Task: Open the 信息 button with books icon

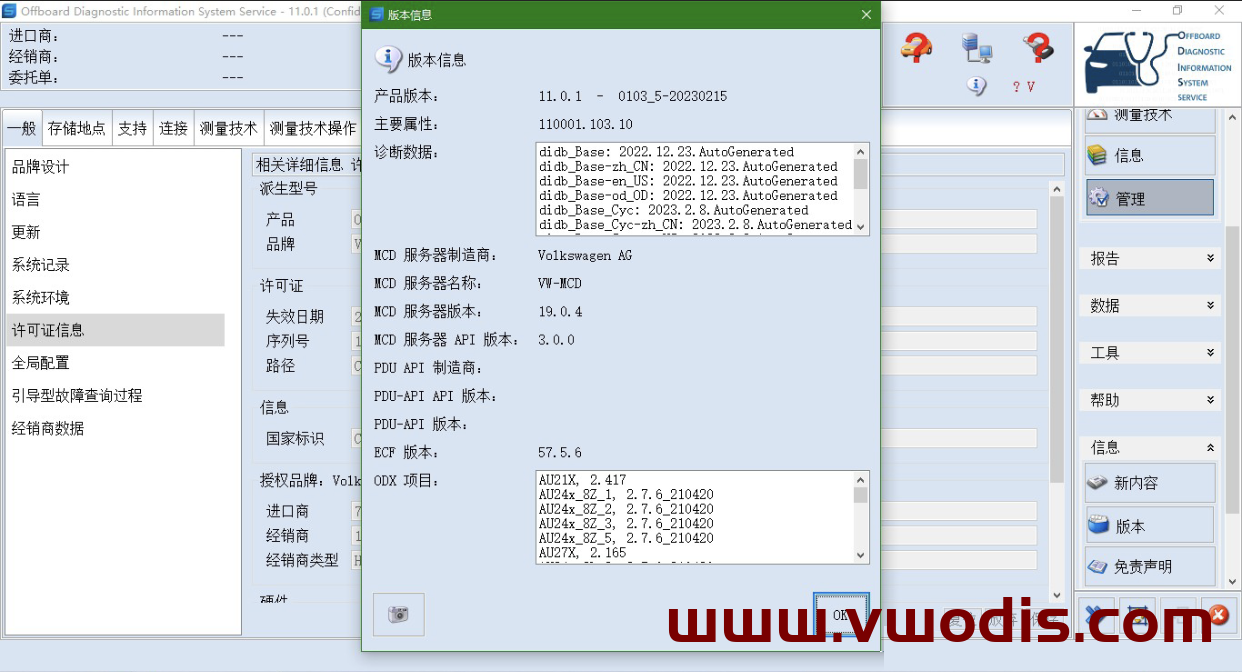Action: pyautogui.click(x=1150, y=155)
